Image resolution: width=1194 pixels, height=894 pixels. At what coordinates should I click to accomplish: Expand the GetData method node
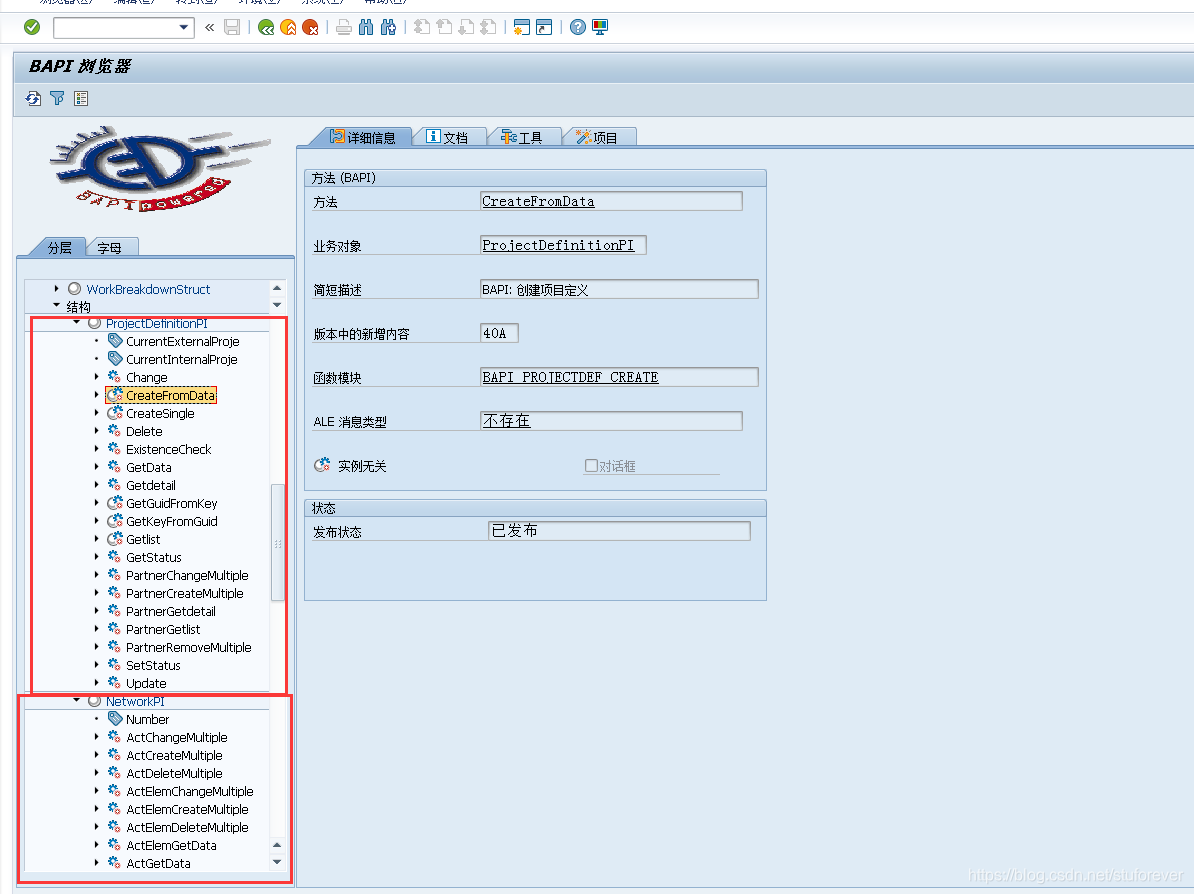(96, 467)
